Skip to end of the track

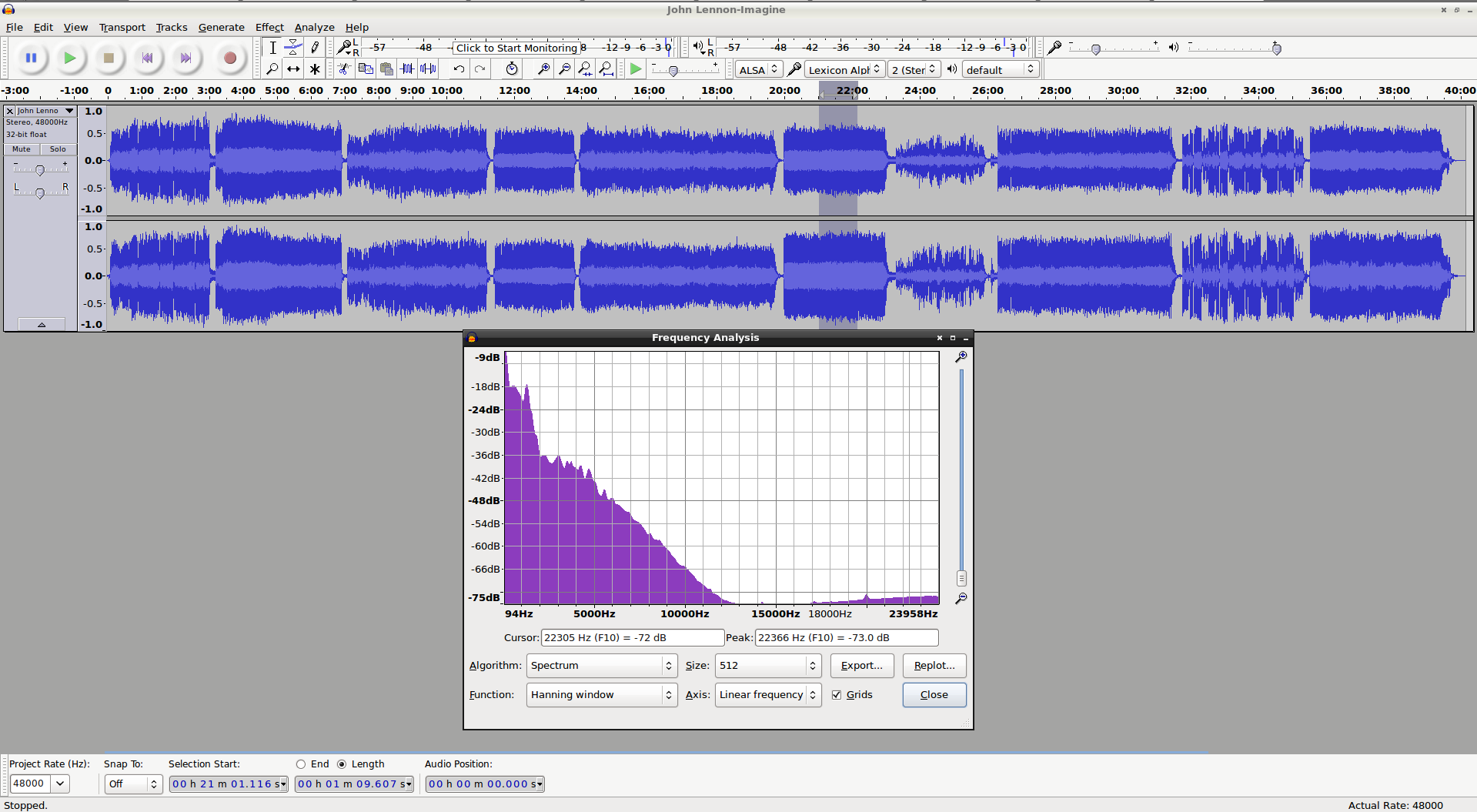[x=185, y=58]
